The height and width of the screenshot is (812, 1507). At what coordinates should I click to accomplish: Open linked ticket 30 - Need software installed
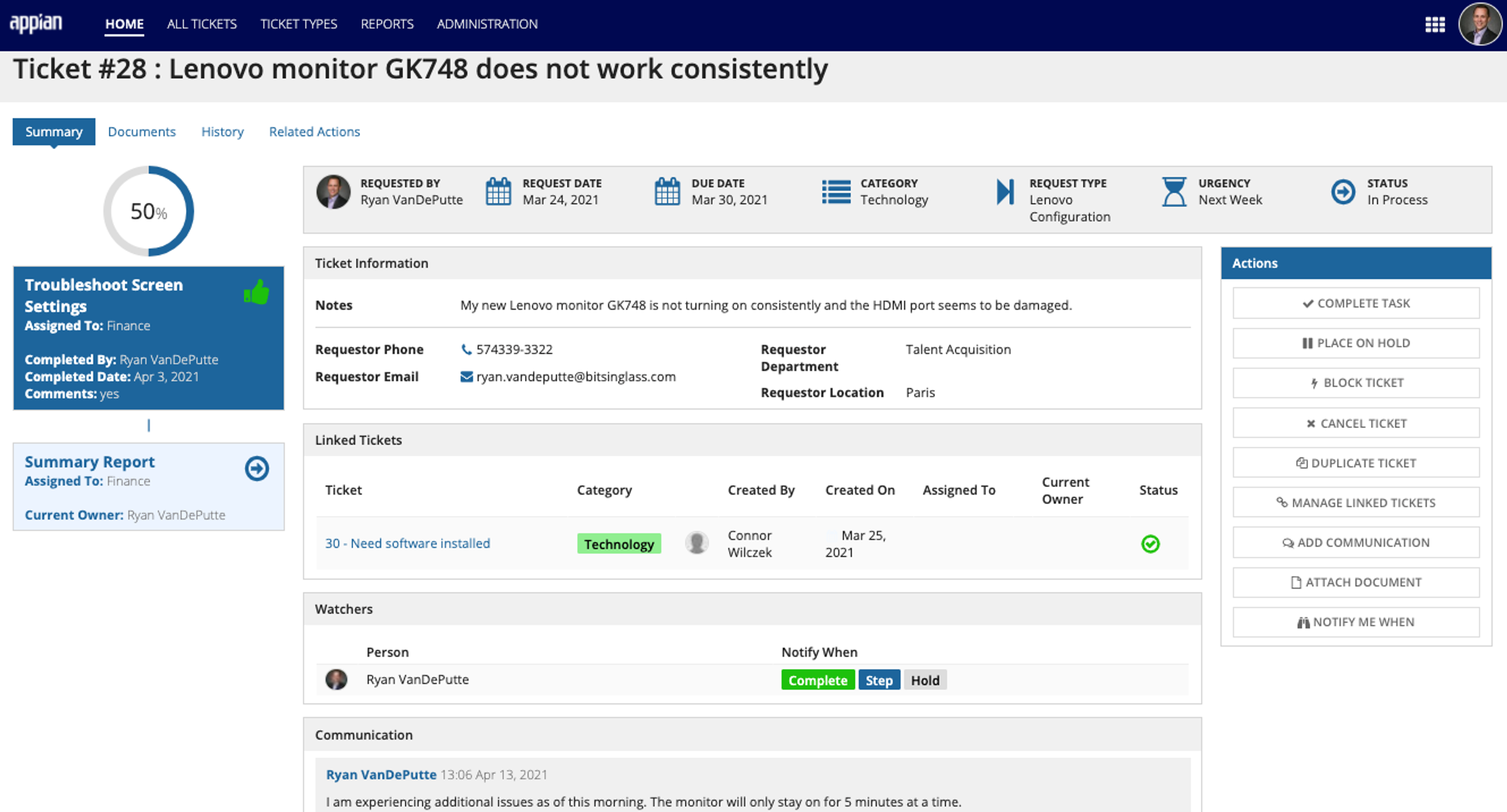pyautogui.click(x=408, y=544)
